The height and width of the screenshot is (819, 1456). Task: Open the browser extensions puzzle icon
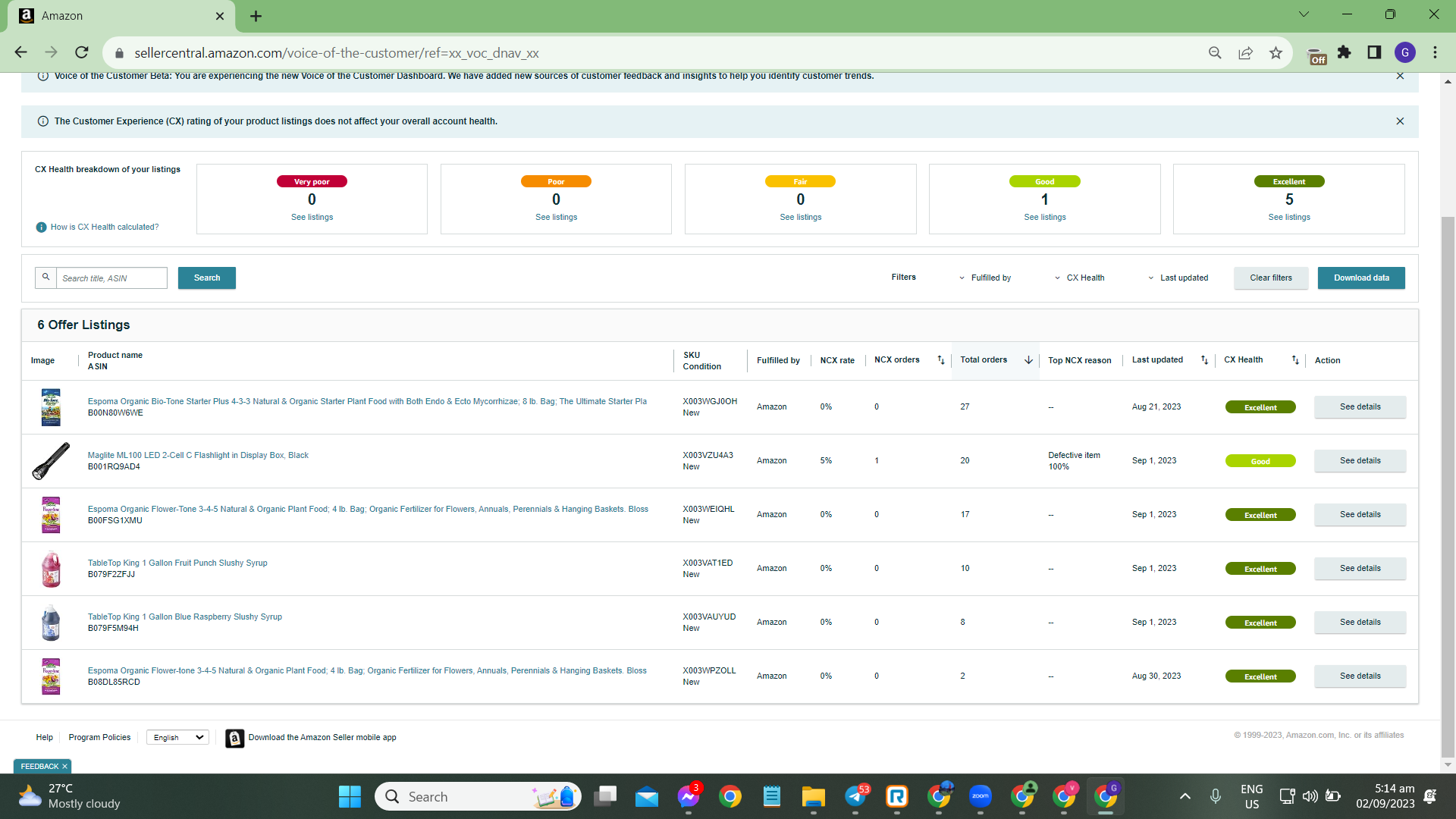1345,52
